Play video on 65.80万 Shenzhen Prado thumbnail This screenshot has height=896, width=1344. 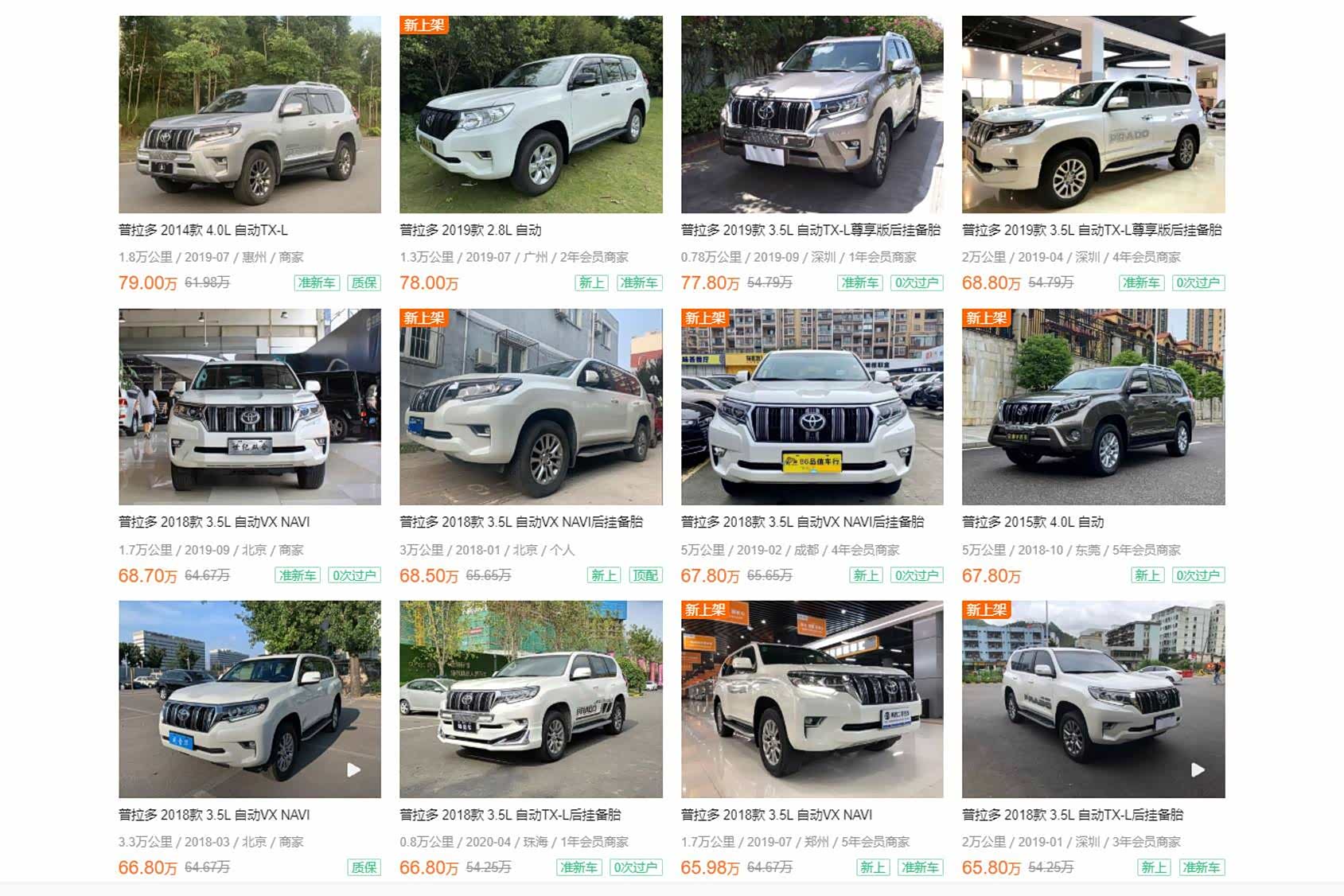(1197, 769)
